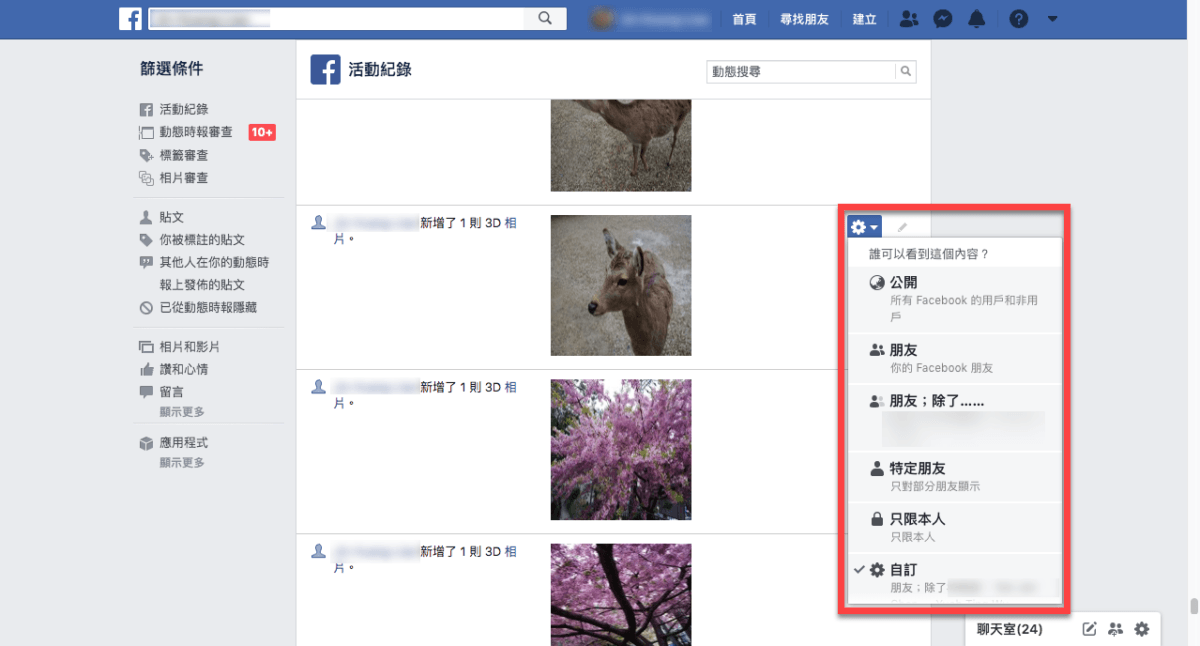Open friend requests icon in top bar

point(908,19)
